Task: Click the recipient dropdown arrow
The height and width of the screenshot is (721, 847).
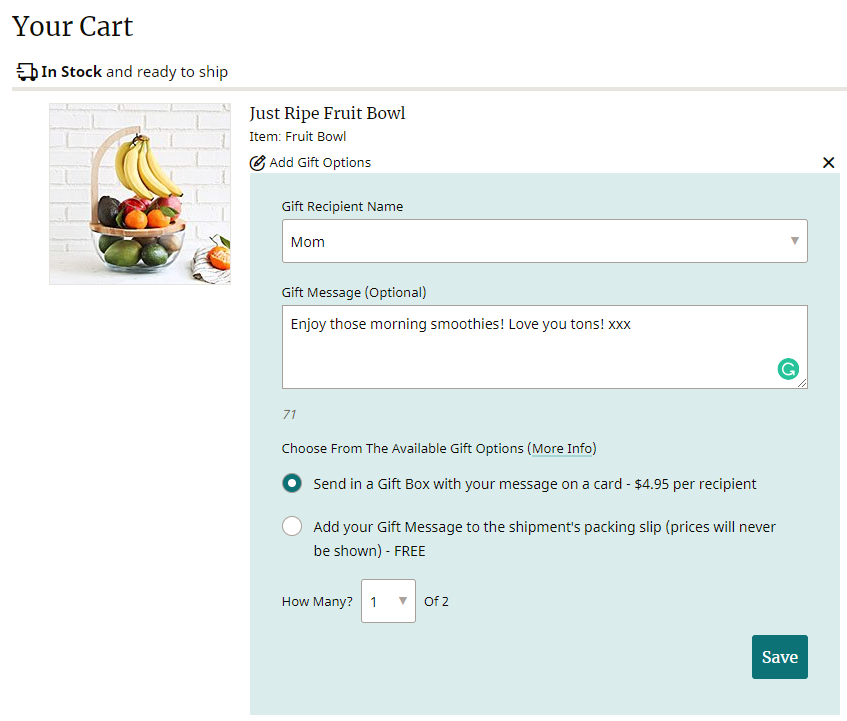Action: coord(794,241)
